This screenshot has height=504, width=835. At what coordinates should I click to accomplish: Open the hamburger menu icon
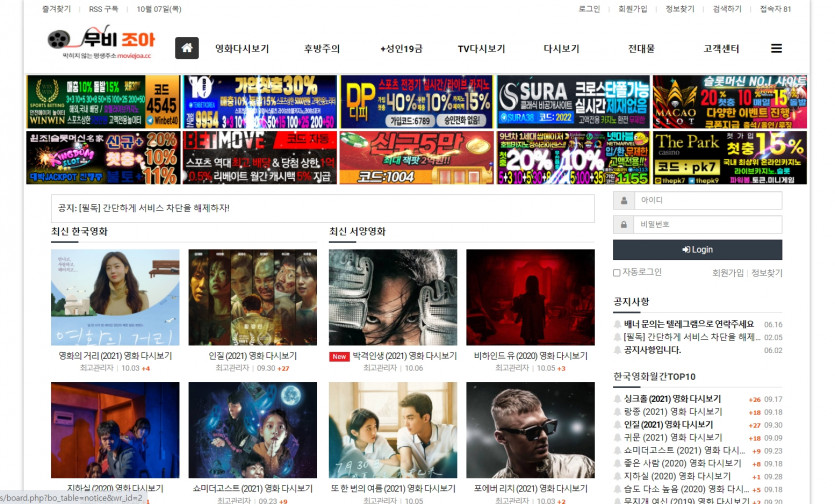(776, 48)
